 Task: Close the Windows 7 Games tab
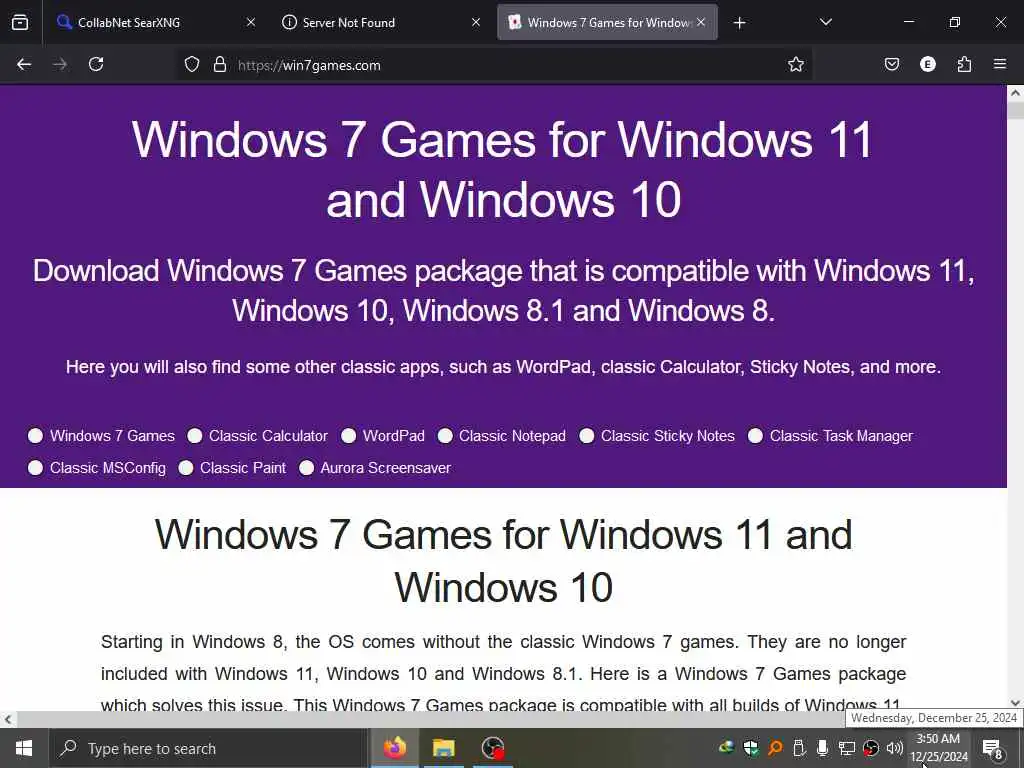click(701, 22)
